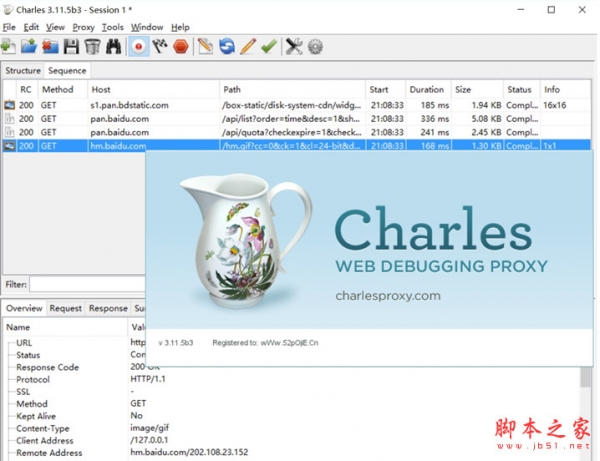Click the image icon of s1.pan.bdstatic.com row
The image size is (600, 461).
[x=10, y=105]
